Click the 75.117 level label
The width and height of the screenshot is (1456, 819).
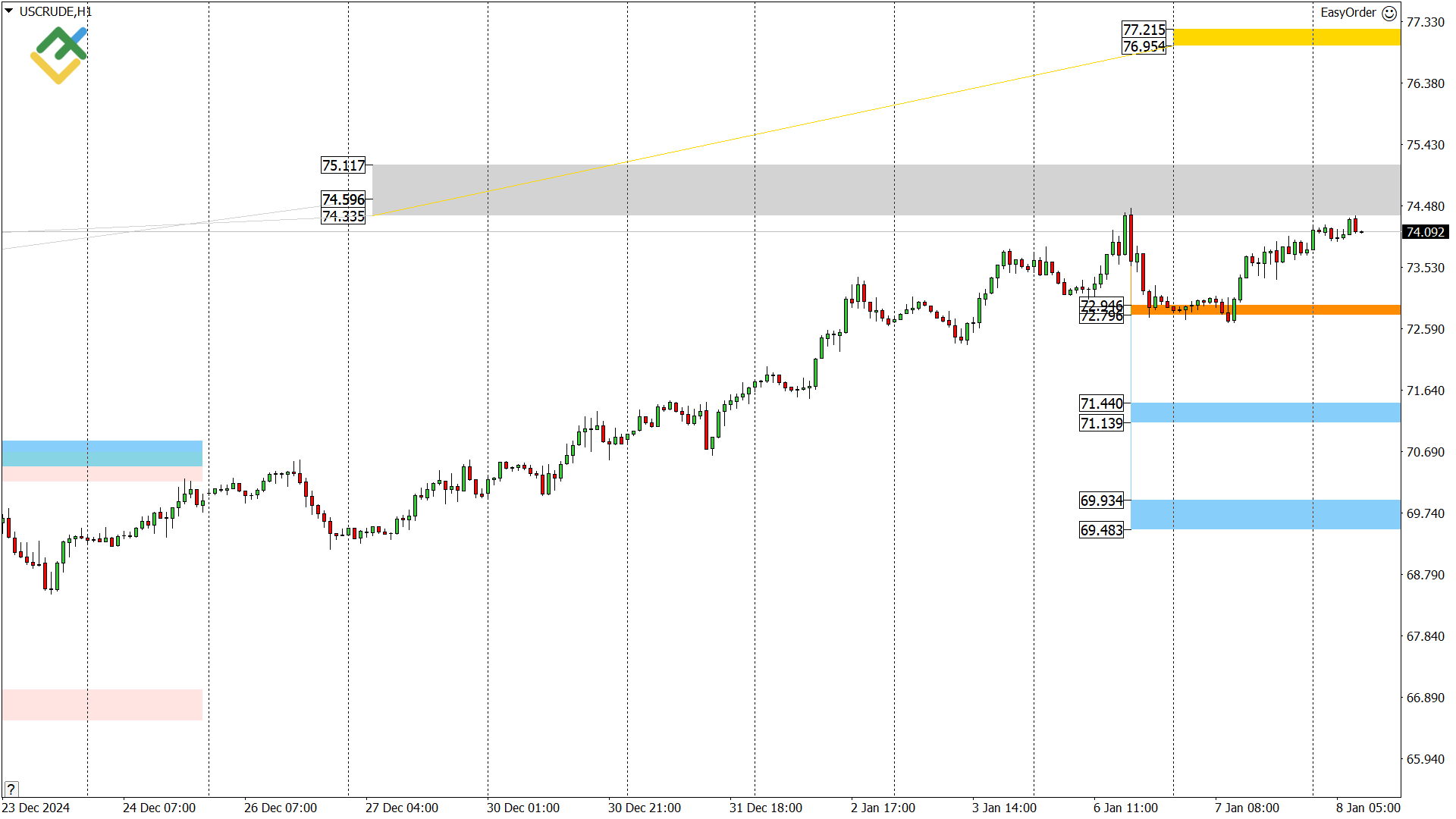[x=343, y=165]
